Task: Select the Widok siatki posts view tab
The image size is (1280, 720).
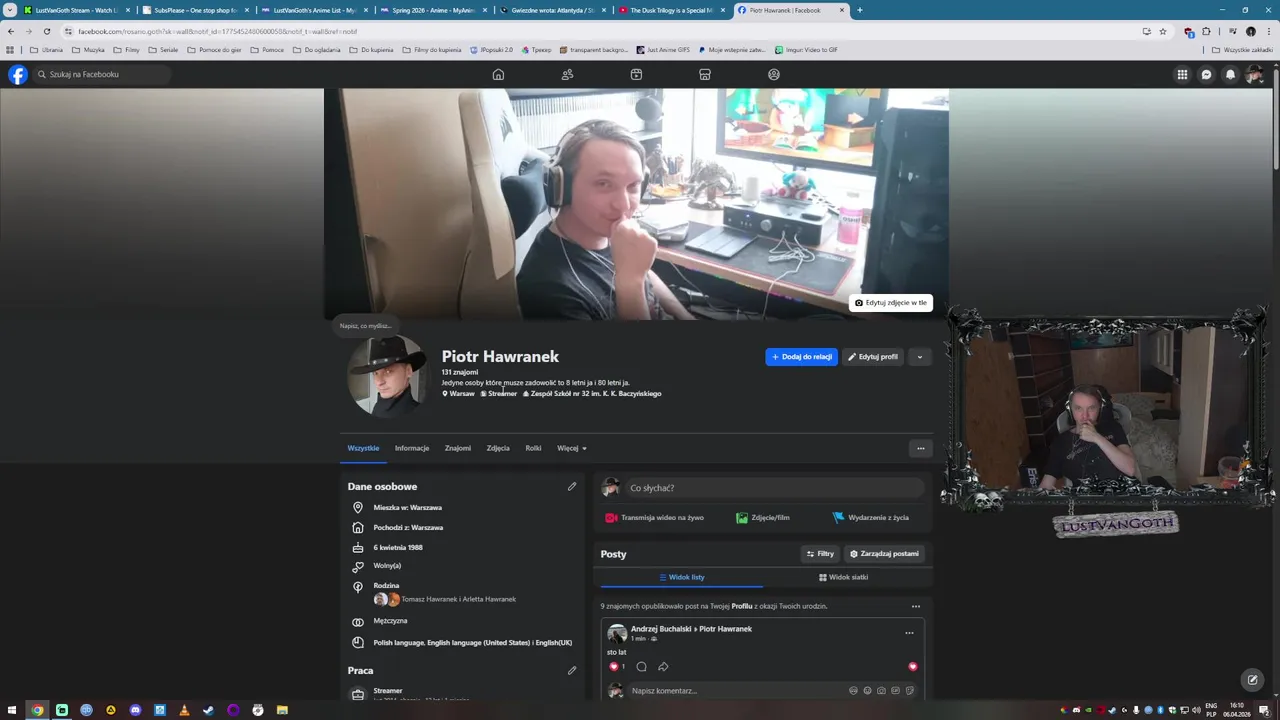Action: coord(844,577)
